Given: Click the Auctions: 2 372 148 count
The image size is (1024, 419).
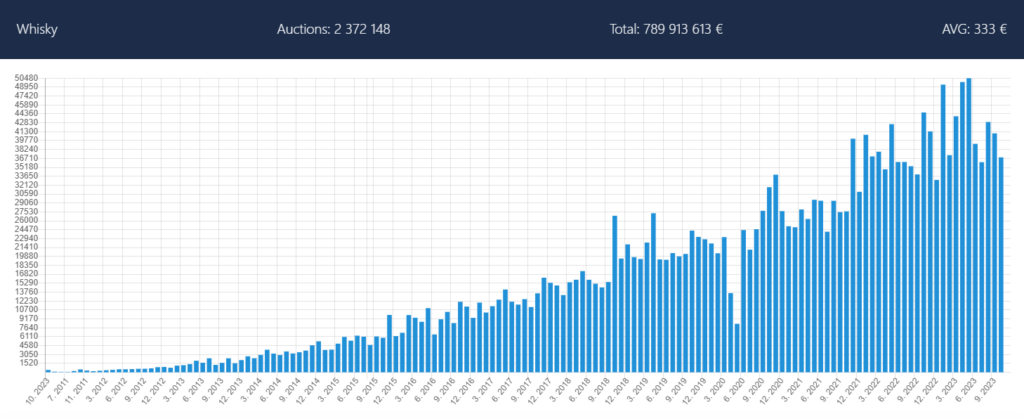Looking at the screenshot, I should tap(333, 29).
